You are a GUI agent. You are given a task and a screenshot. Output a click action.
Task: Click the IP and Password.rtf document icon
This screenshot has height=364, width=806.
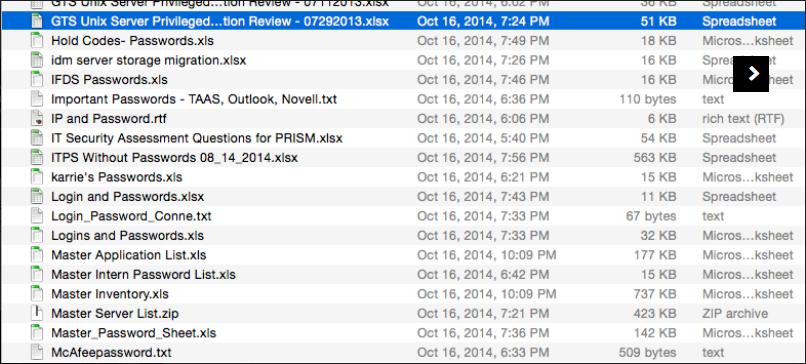[36, 119]
